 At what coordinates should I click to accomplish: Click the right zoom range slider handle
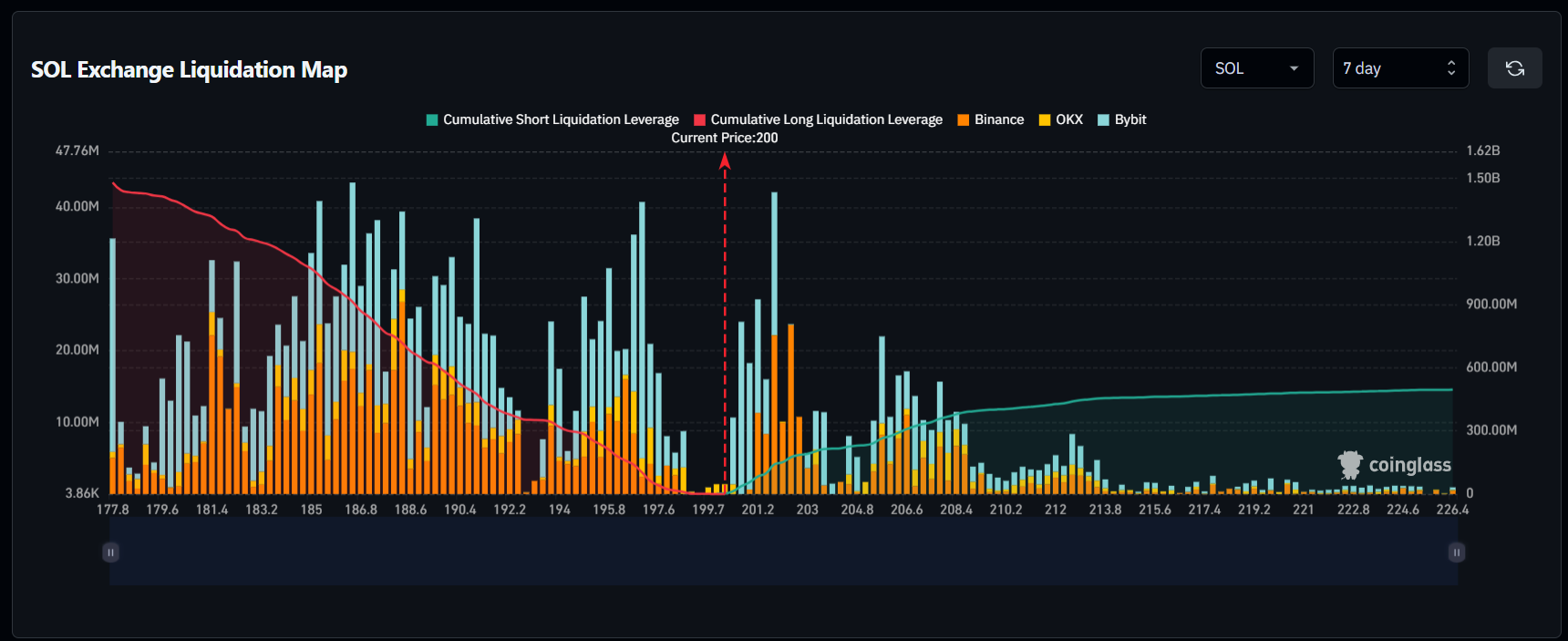tap(1456, 553)
